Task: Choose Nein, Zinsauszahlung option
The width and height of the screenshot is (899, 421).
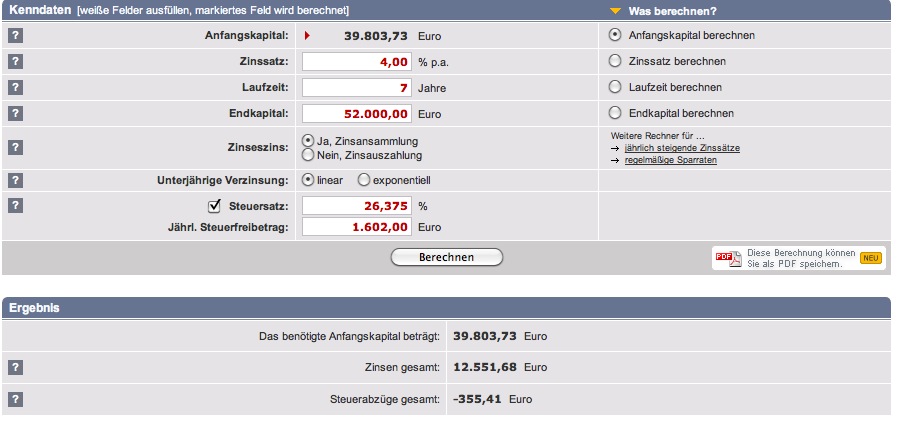Action: (308, 155)
